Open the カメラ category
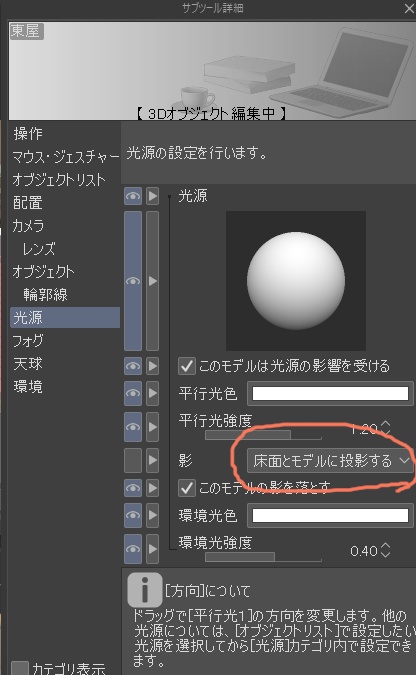 (x=28, y=226)
